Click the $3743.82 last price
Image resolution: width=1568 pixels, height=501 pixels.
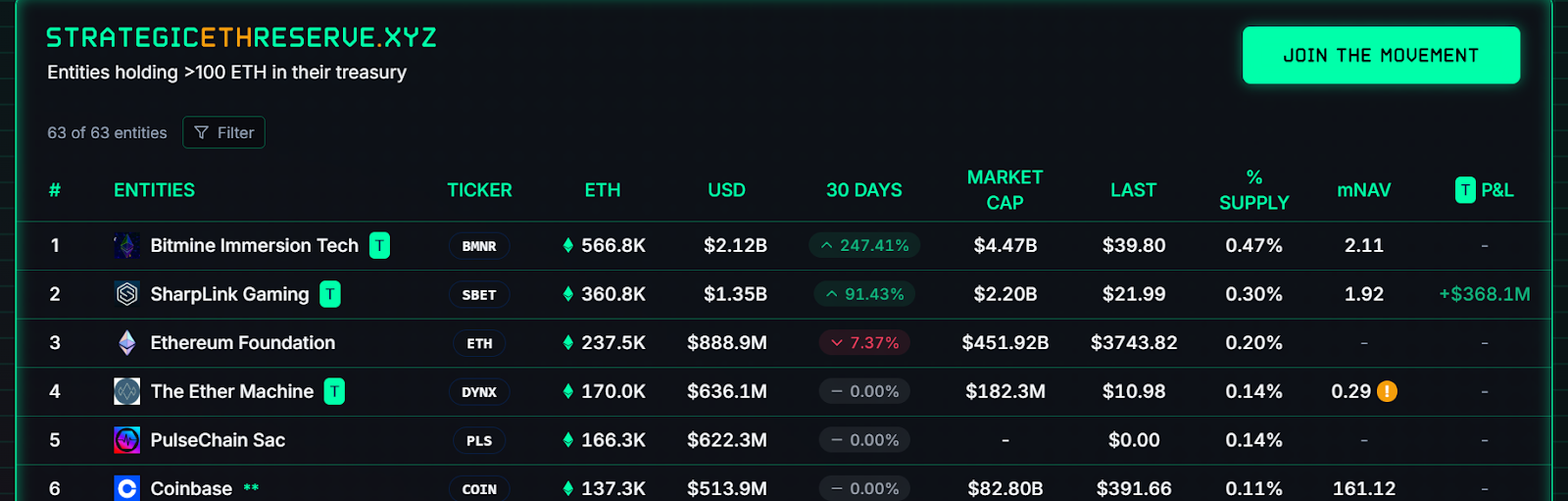click(1134, 343)
